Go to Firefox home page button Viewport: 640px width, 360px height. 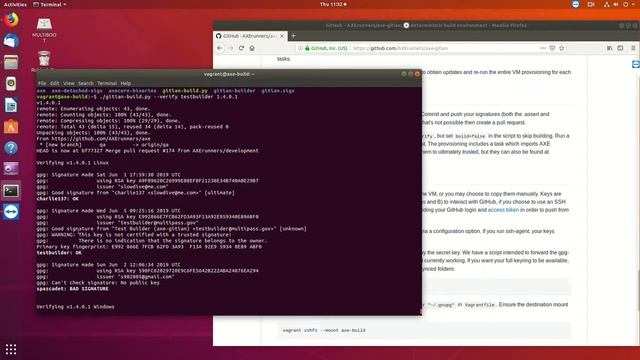pos(252,48)
